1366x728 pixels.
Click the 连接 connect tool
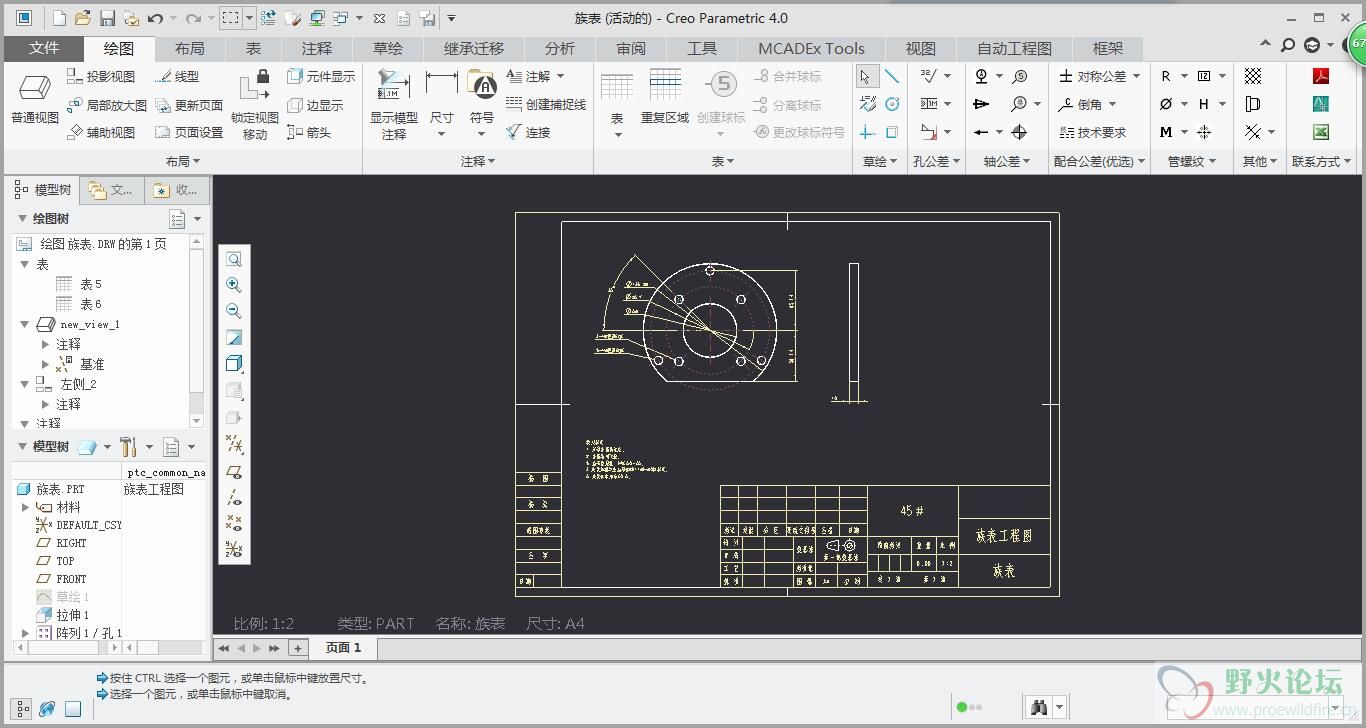[528, 132]
